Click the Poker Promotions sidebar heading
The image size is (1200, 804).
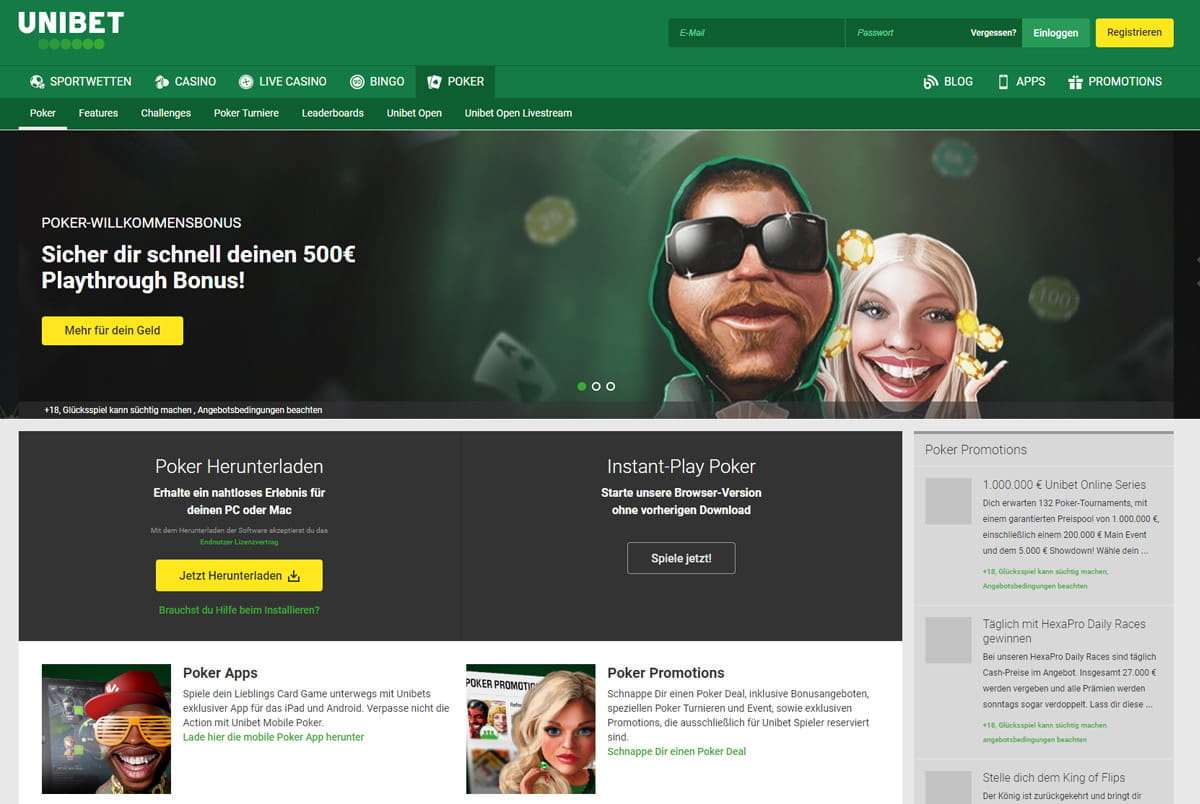click(976, 450)
